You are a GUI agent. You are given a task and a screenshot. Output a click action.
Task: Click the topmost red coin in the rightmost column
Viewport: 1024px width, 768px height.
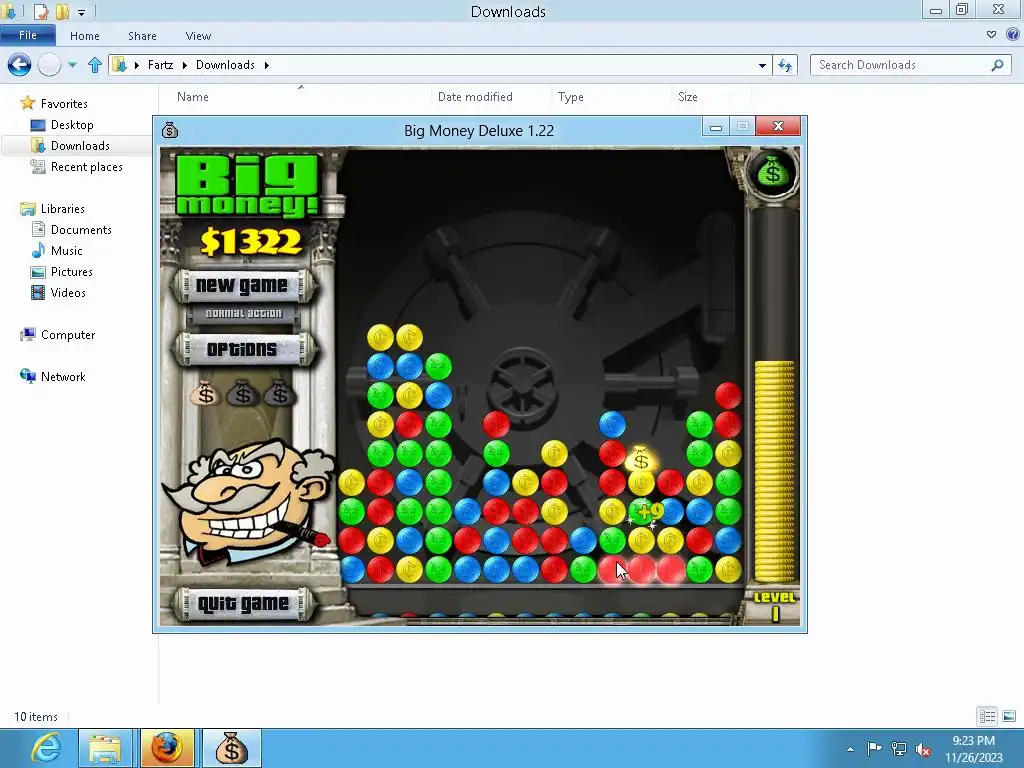(728, 395)
